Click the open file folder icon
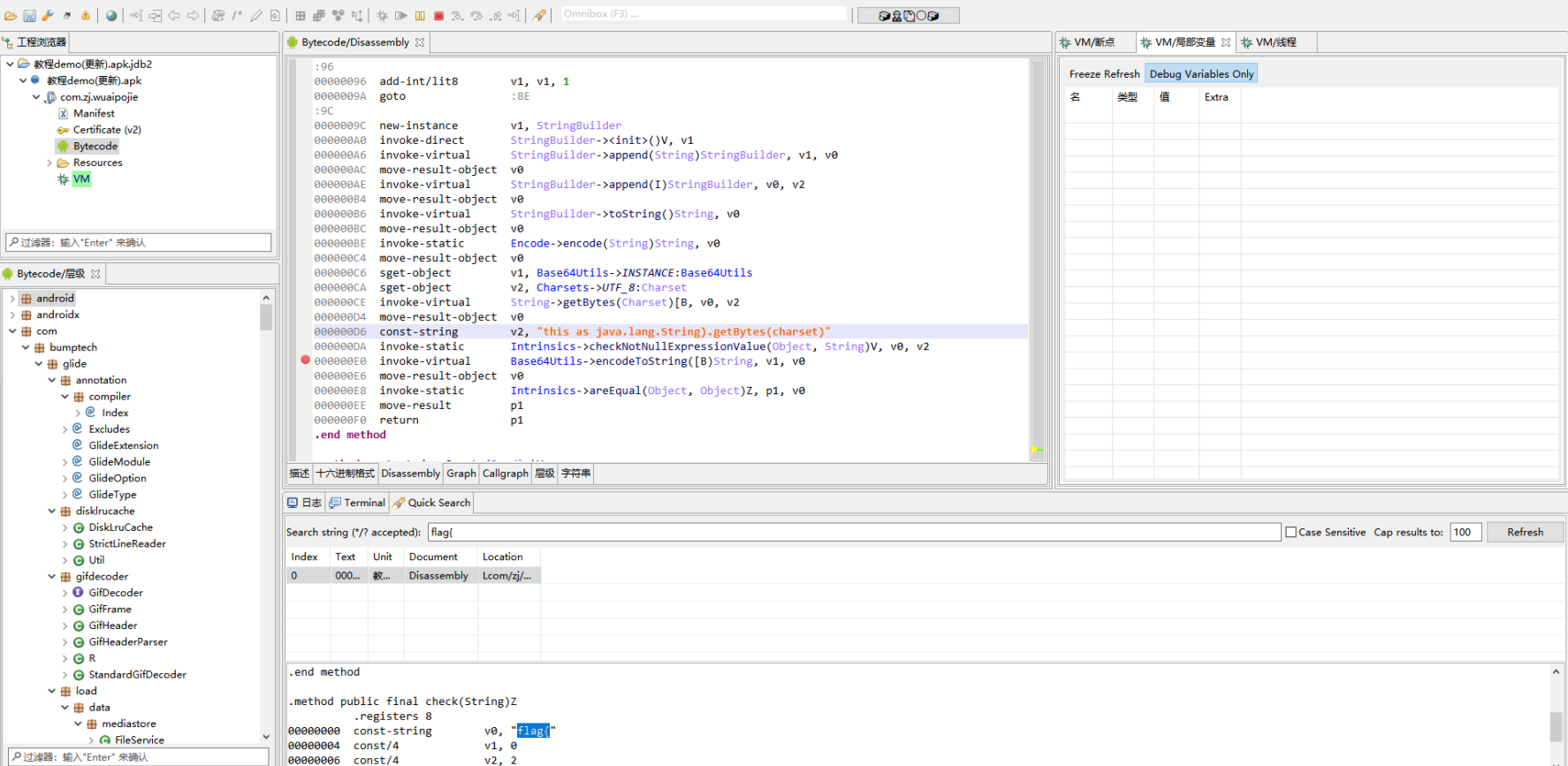This screenshot has width=1568, height=766. (11, 15)
